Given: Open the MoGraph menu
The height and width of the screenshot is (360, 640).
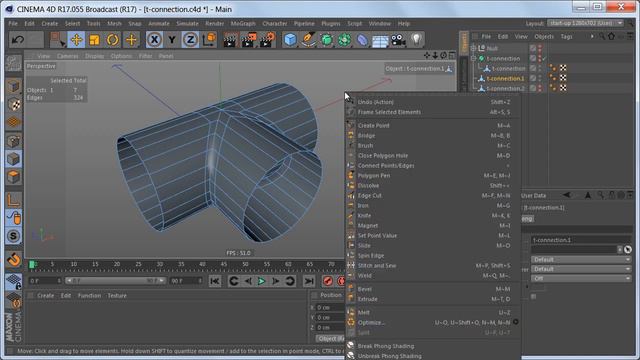Looking at the screenshot, I should click(x=243, y=24).
